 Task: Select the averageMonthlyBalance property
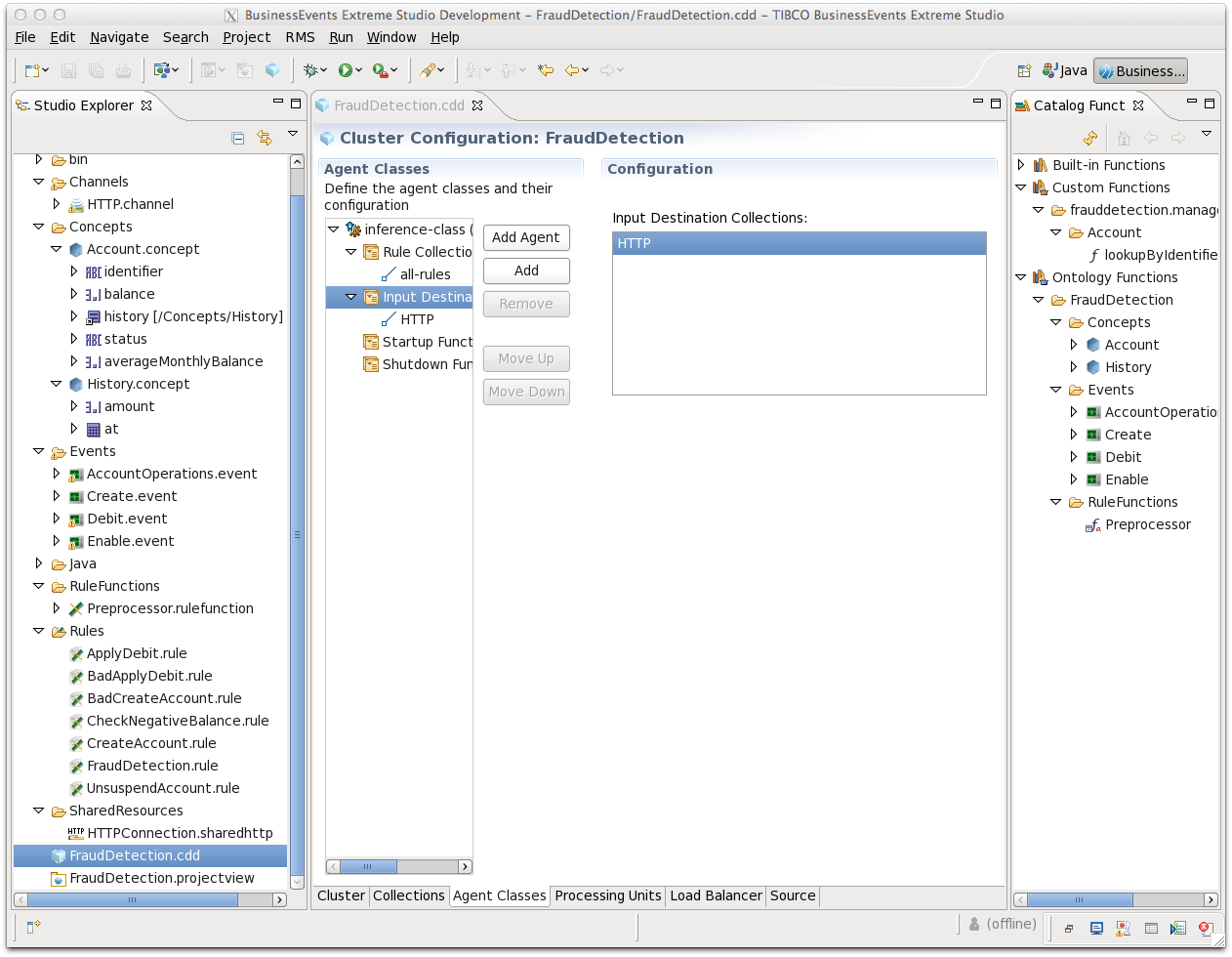(x=174, y=361)
